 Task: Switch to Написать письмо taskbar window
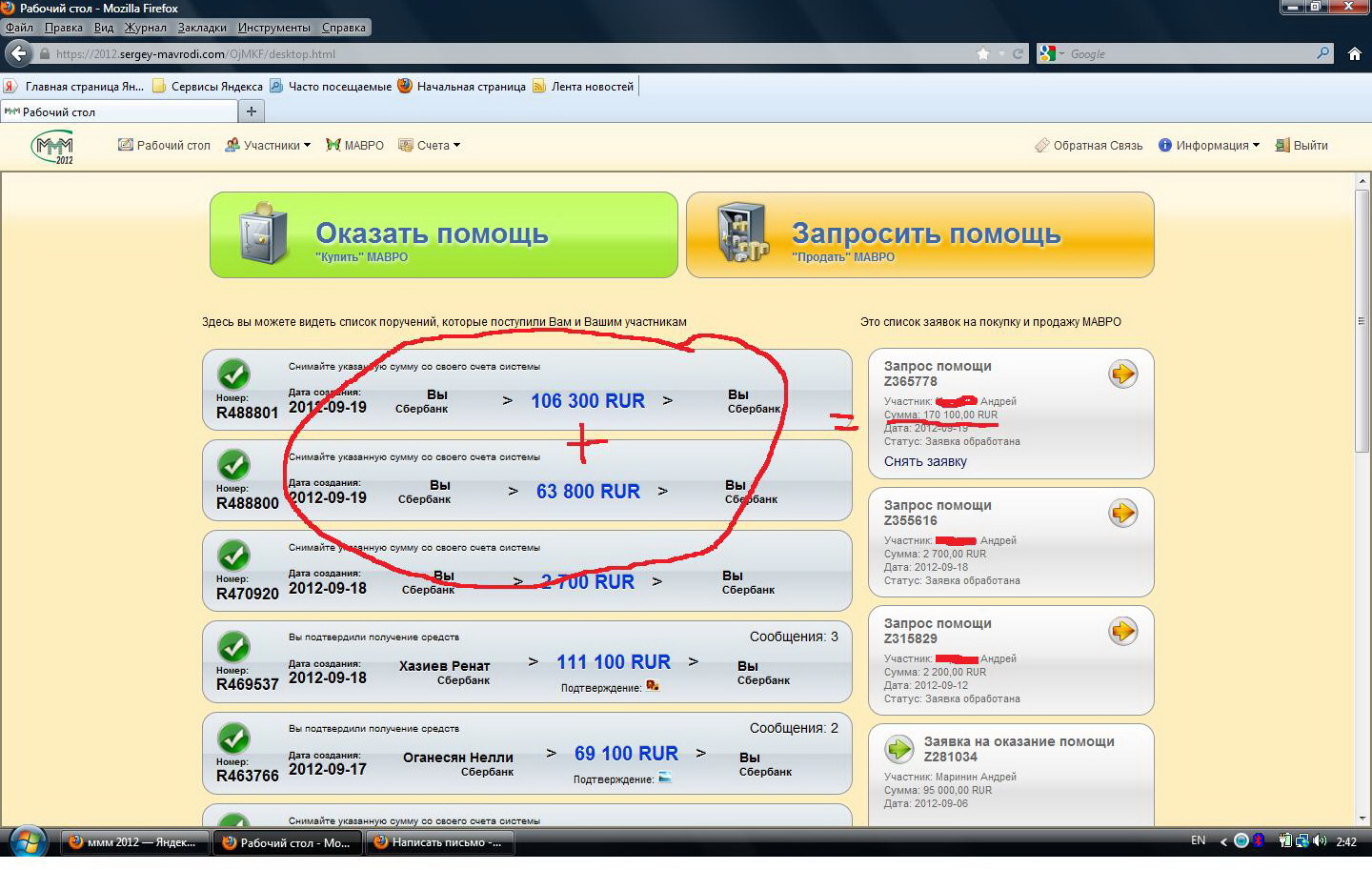[439, 842]
